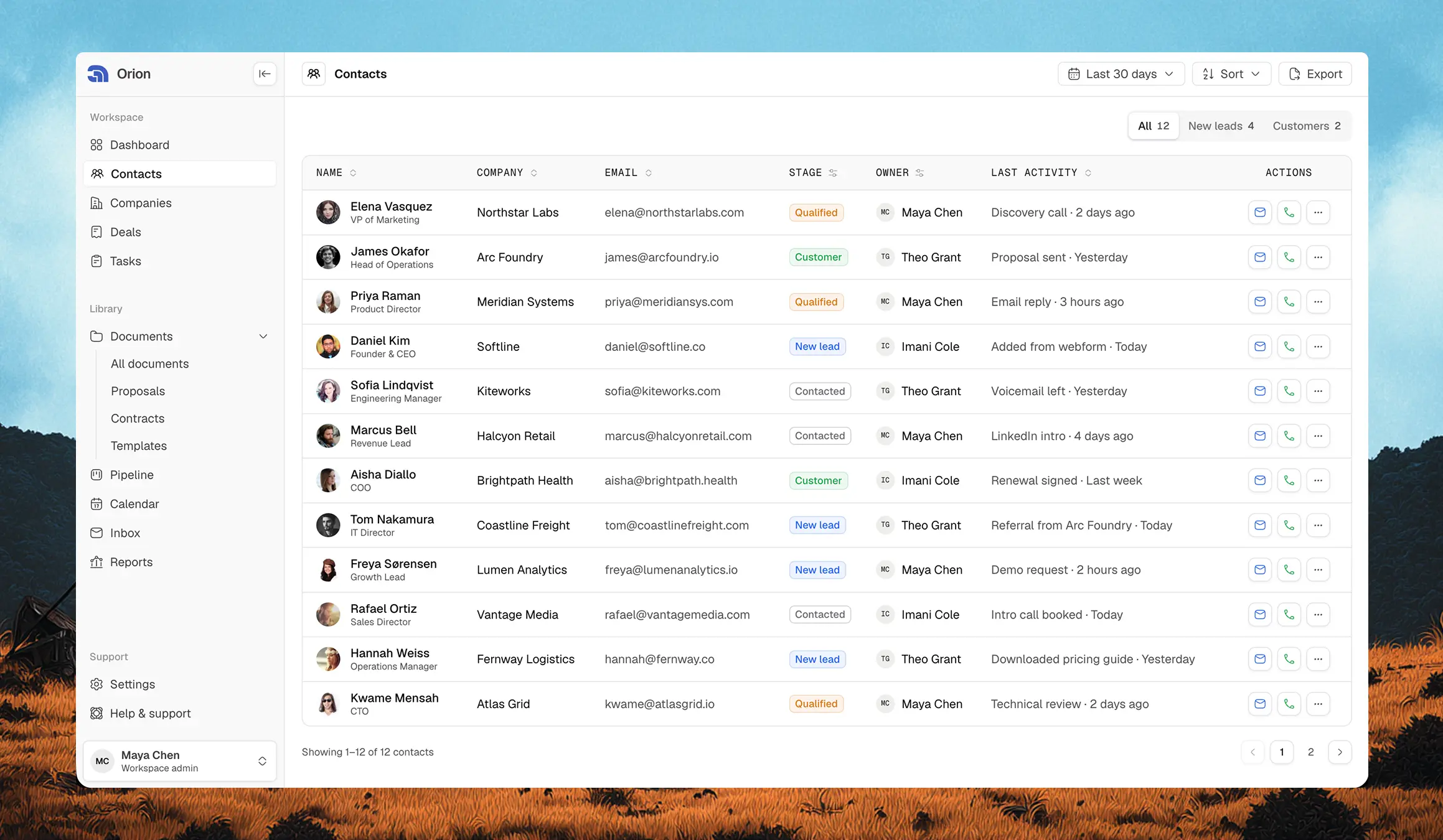Viewport: 1443px width, 840px height.
Task: Open the Last 30 days date dropdown
Action: [1121, 74]
